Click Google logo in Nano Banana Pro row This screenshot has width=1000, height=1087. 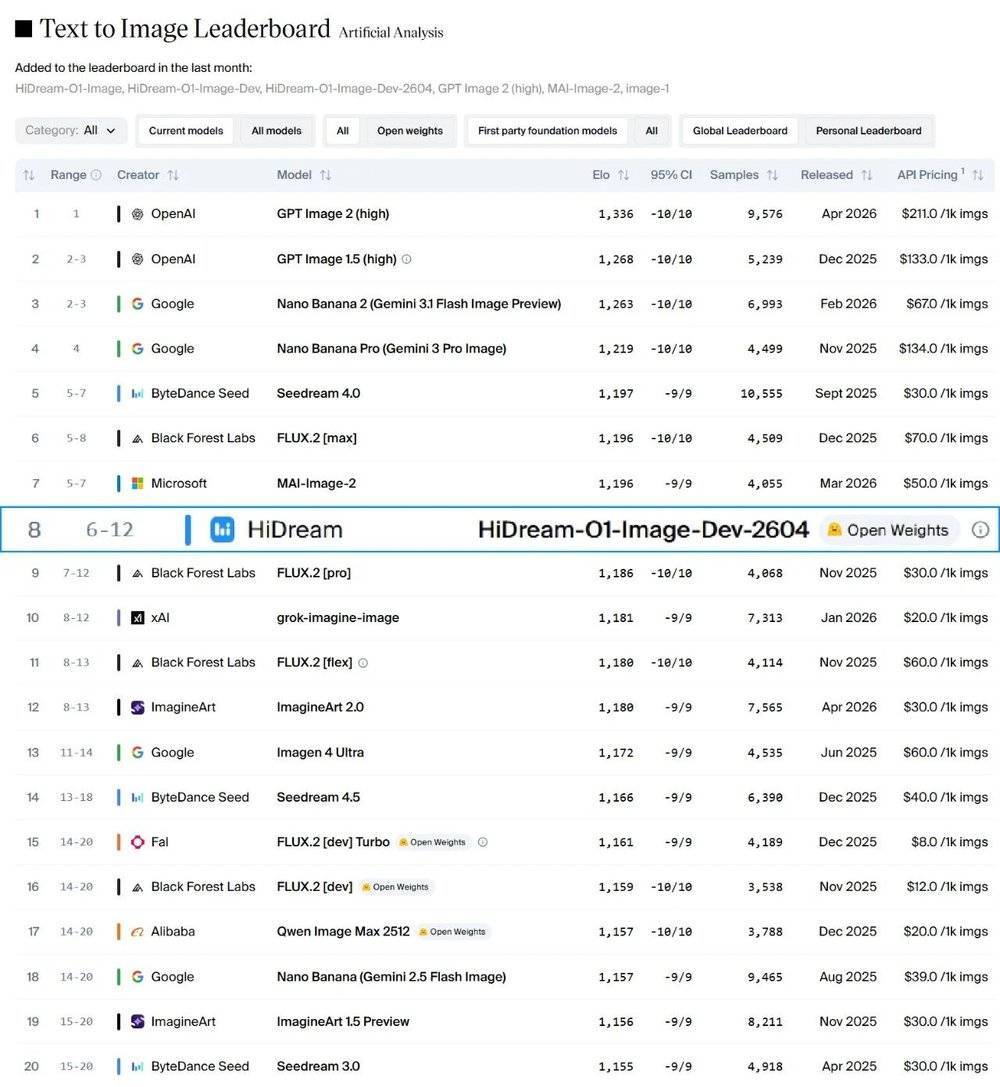[137, 348]
